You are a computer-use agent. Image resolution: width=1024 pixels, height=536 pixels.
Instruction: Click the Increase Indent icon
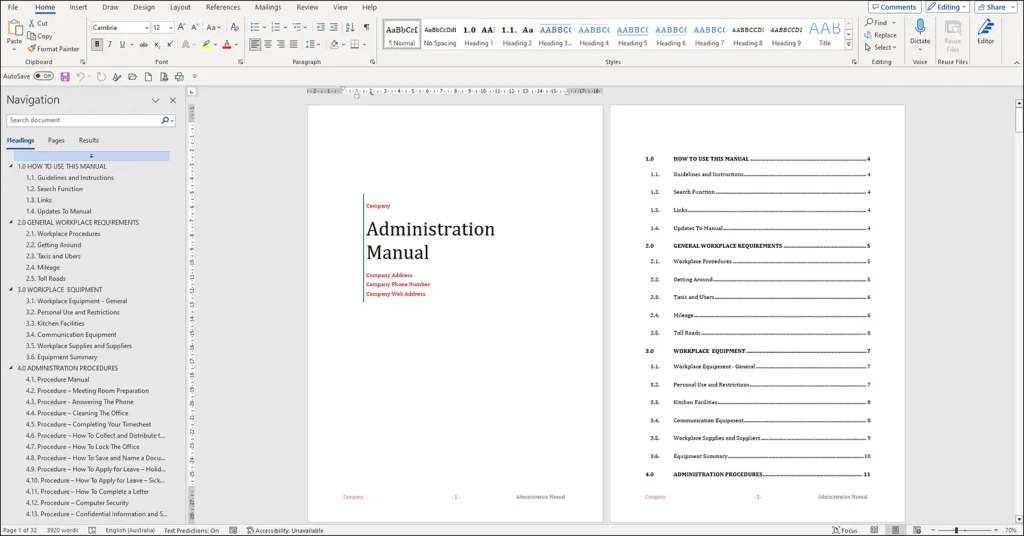333,27
